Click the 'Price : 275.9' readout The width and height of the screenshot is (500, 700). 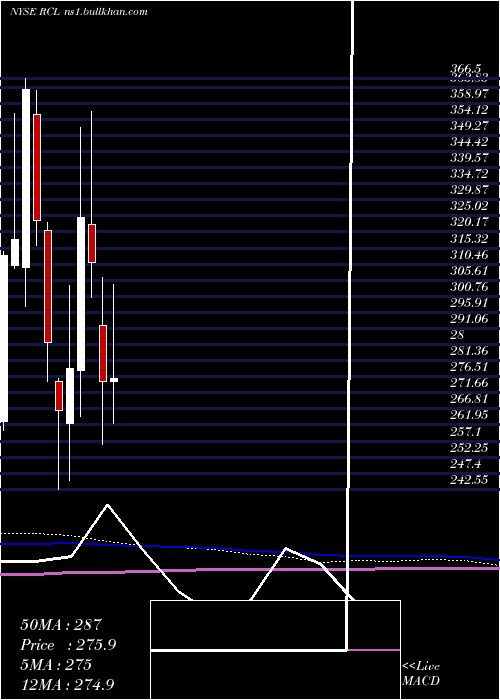click(68, 645)
